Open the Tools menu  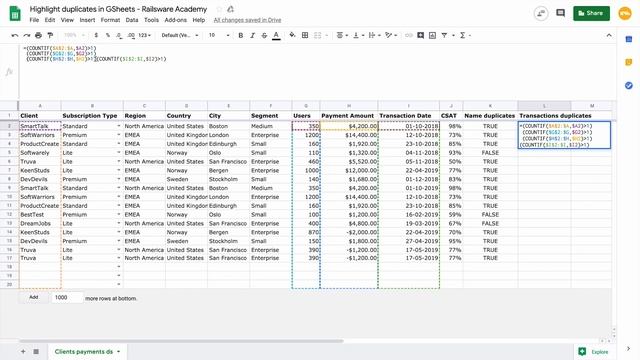point(151,20)
